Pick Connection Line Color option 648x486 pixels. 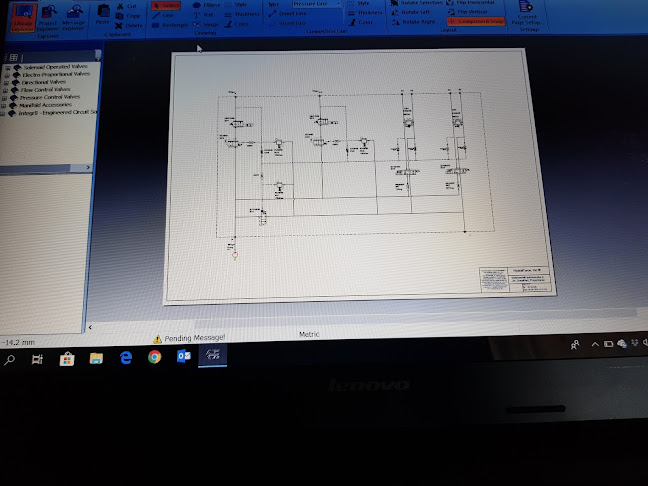(360, 22)
